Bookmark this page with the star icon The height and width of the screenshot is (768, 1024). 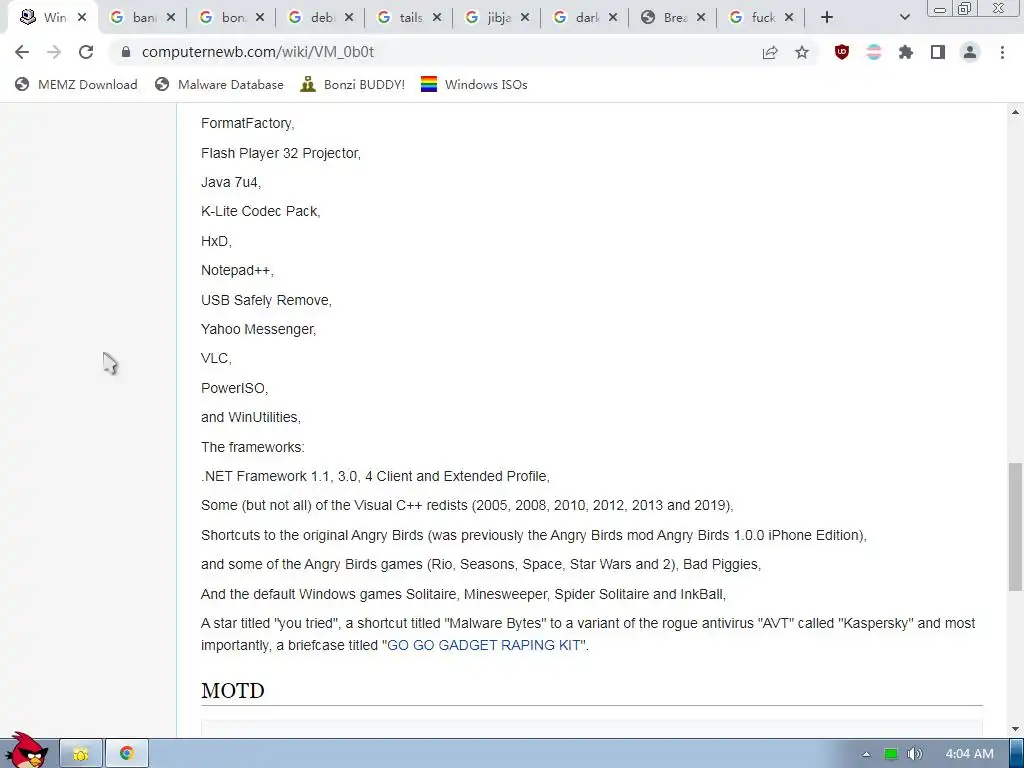pos(802,52)
